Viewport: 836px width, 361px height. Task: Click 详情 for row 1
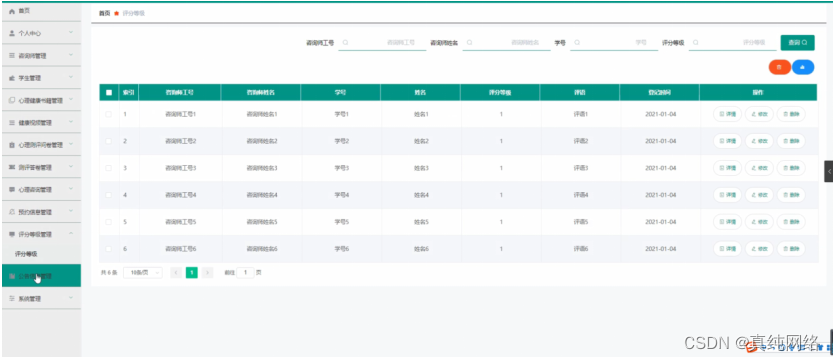coord(727,114)
